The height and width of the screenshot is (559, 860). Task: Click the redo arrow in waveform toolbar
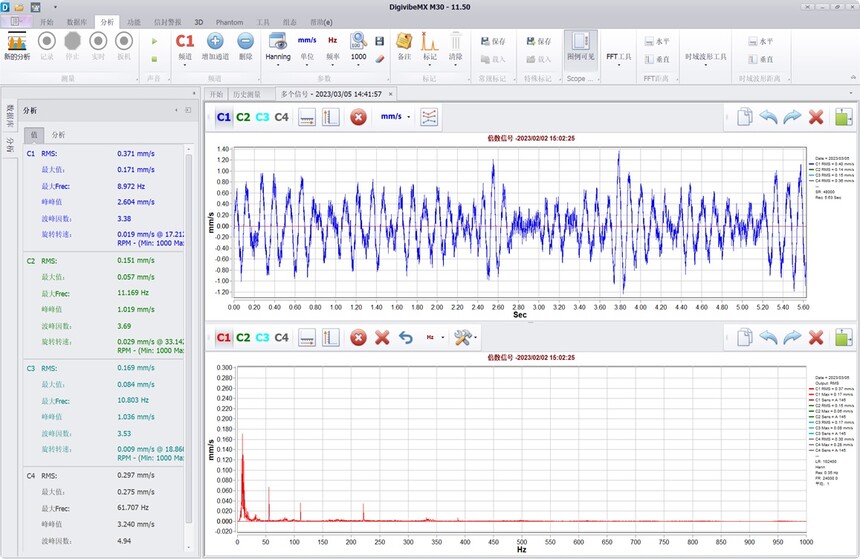pos(792,117)
